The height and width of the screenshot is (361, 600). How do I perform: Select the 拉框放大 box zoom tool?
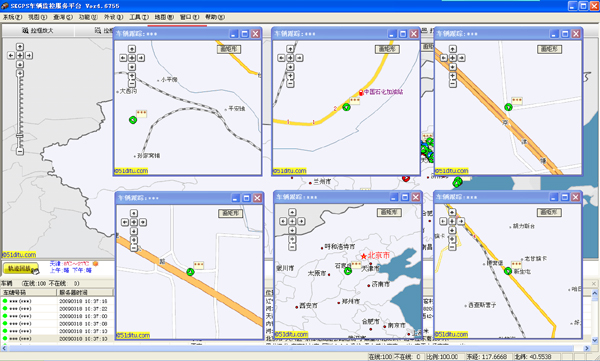(x=38, y=30)
